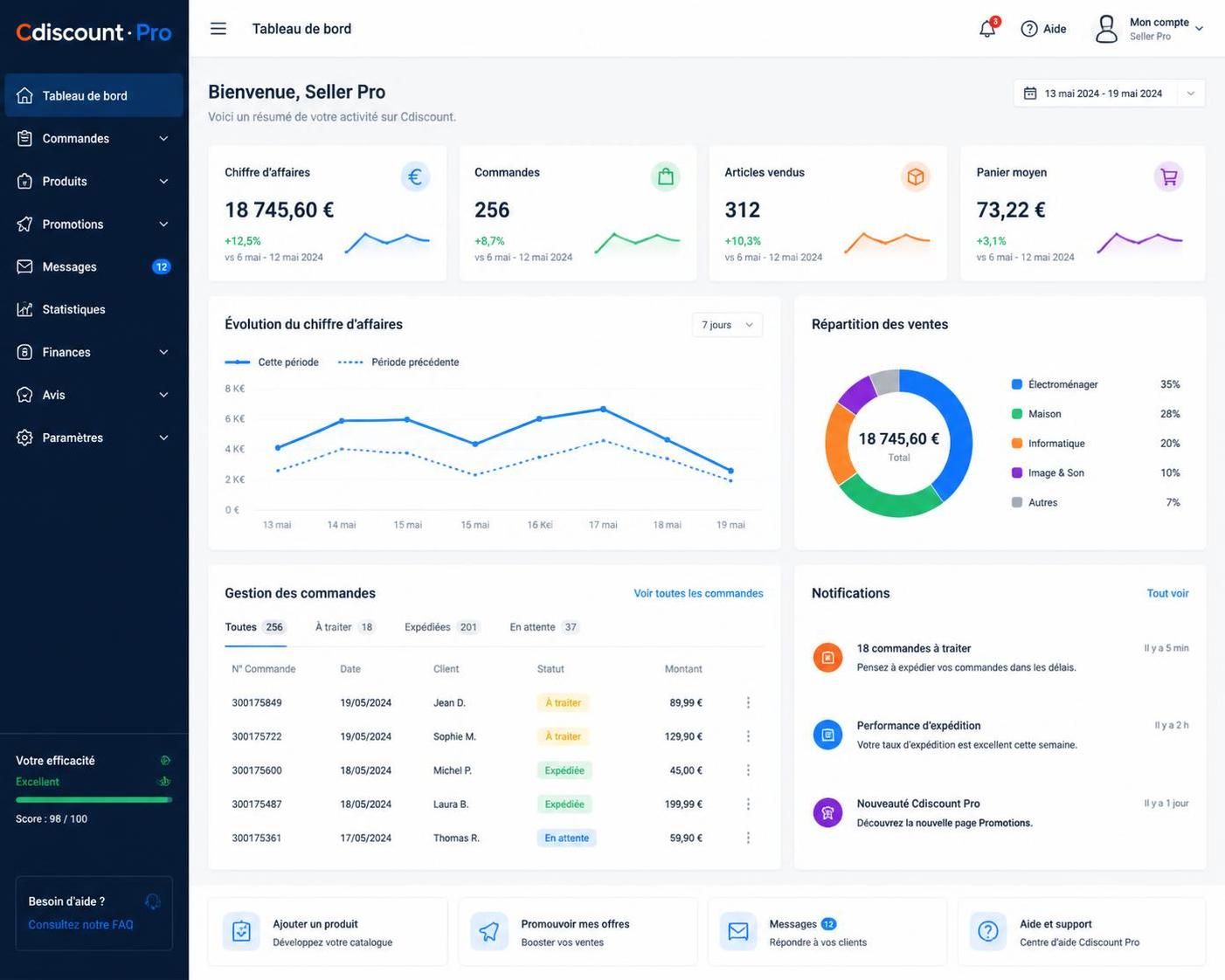Image resolution: width=1225 pixels, height=980 pixels.
Task: Click the Ajouter un produit shortcut card
Action: (328, 932)
